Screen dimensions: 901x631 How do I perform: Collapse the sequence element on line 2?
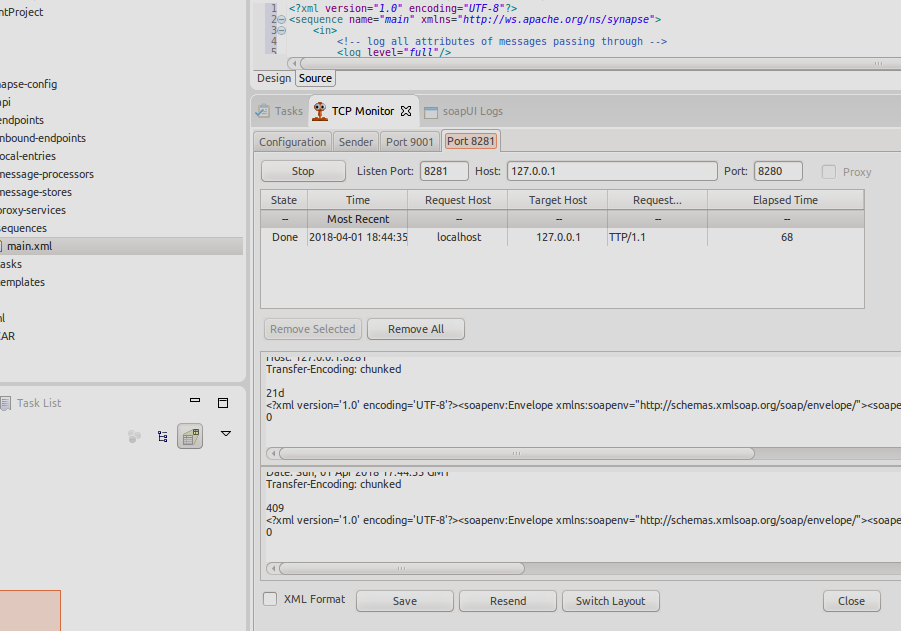pyautogui.click(x=281, y=19)
